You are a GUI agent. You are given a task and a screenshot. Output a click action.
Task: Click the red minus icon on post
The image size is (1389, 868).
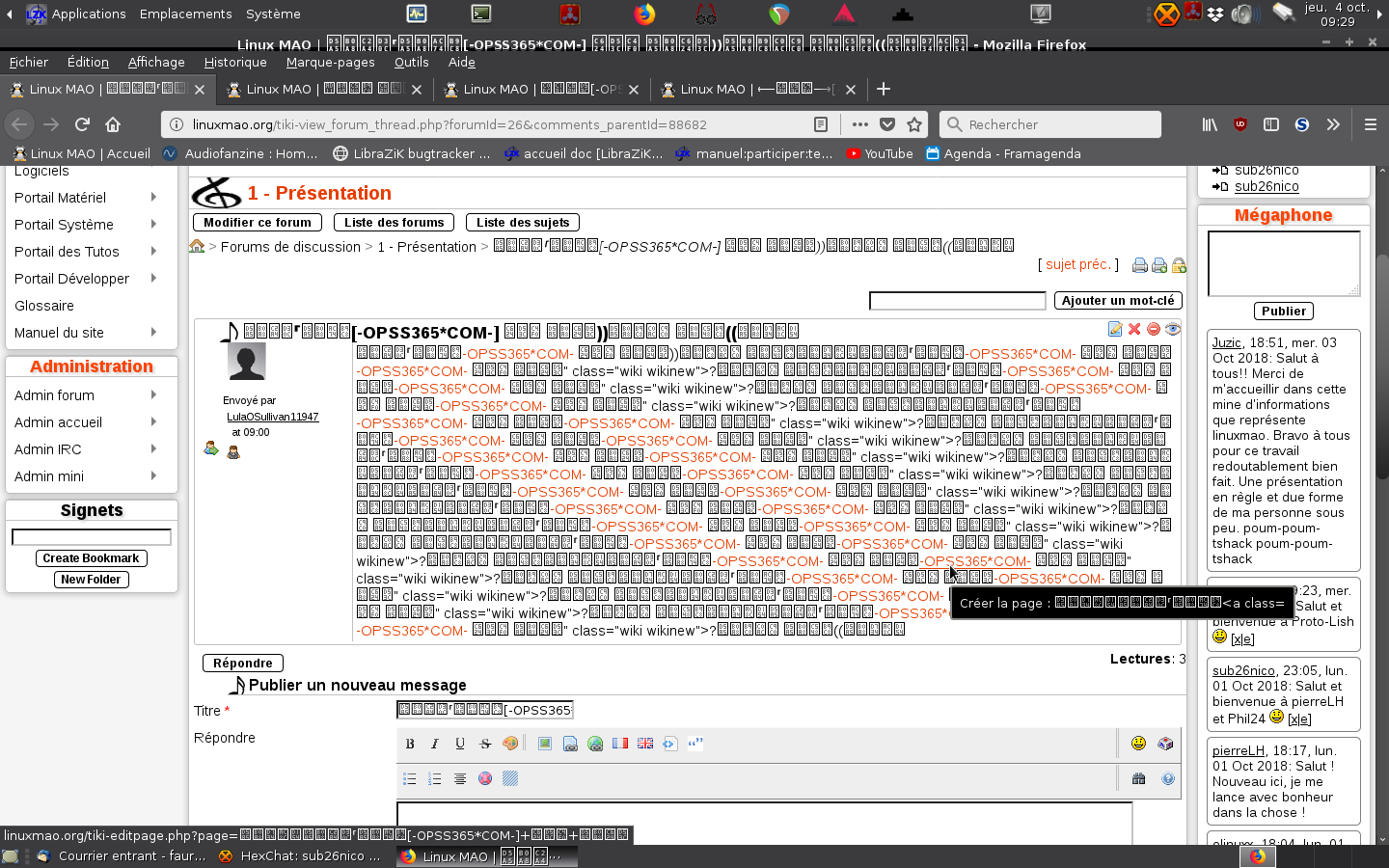click(x=1154, y=329)
